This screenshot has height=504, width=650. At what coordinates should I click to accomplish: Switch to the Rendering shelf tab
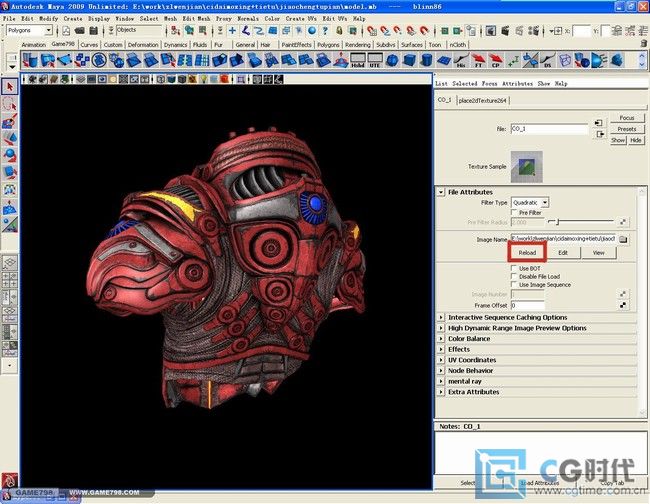pos(357,45)
